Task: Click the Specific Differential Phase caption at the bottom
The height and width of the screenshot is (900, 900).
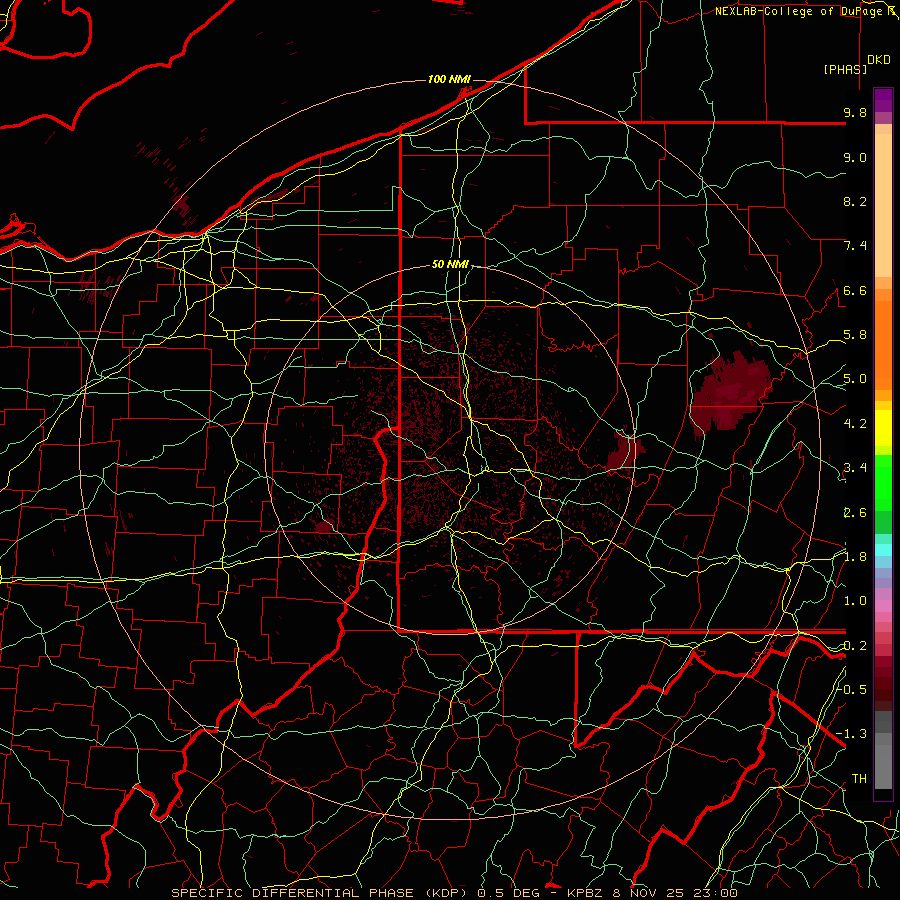Action: [454, 893]
